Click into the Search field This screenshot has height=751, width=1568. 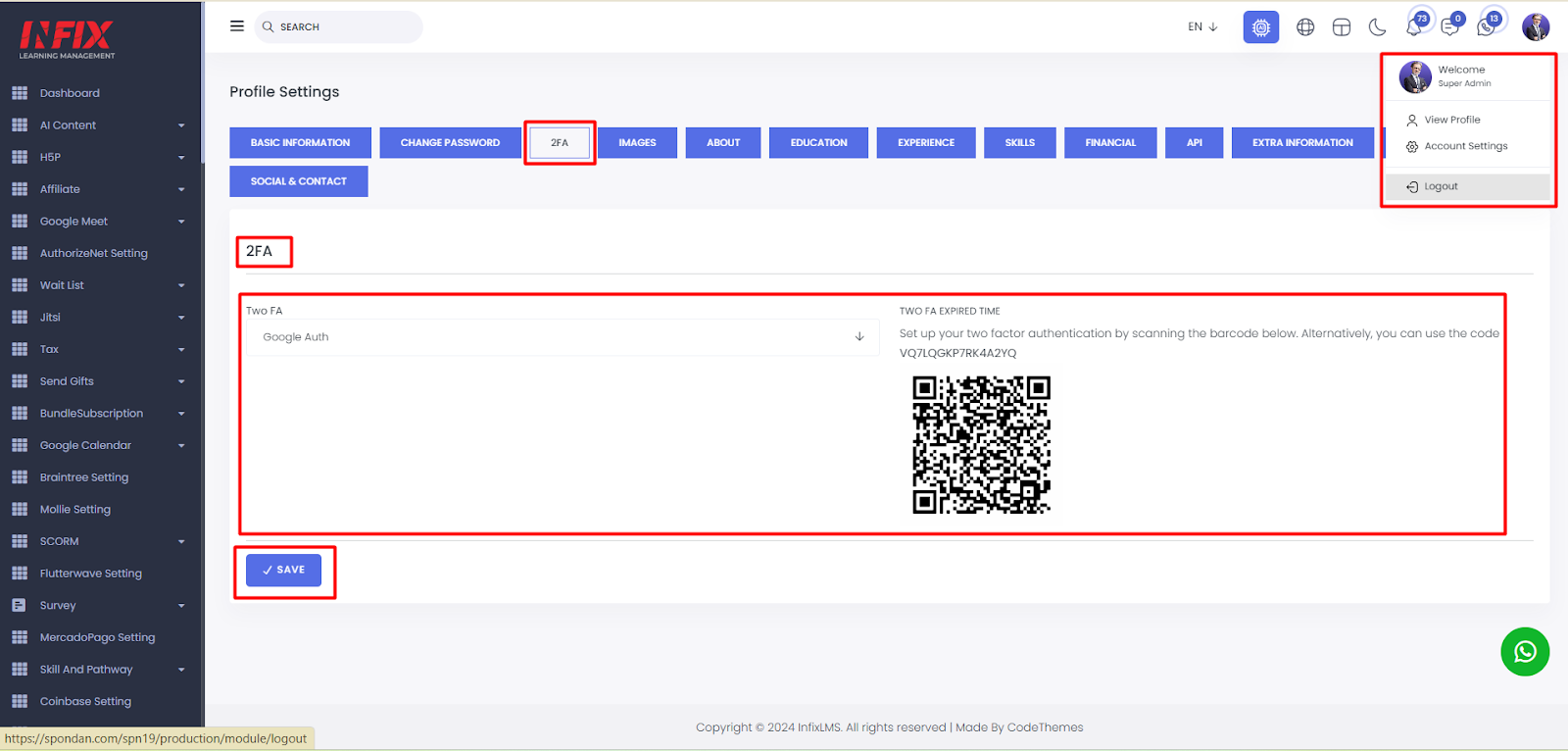[339, 26]
